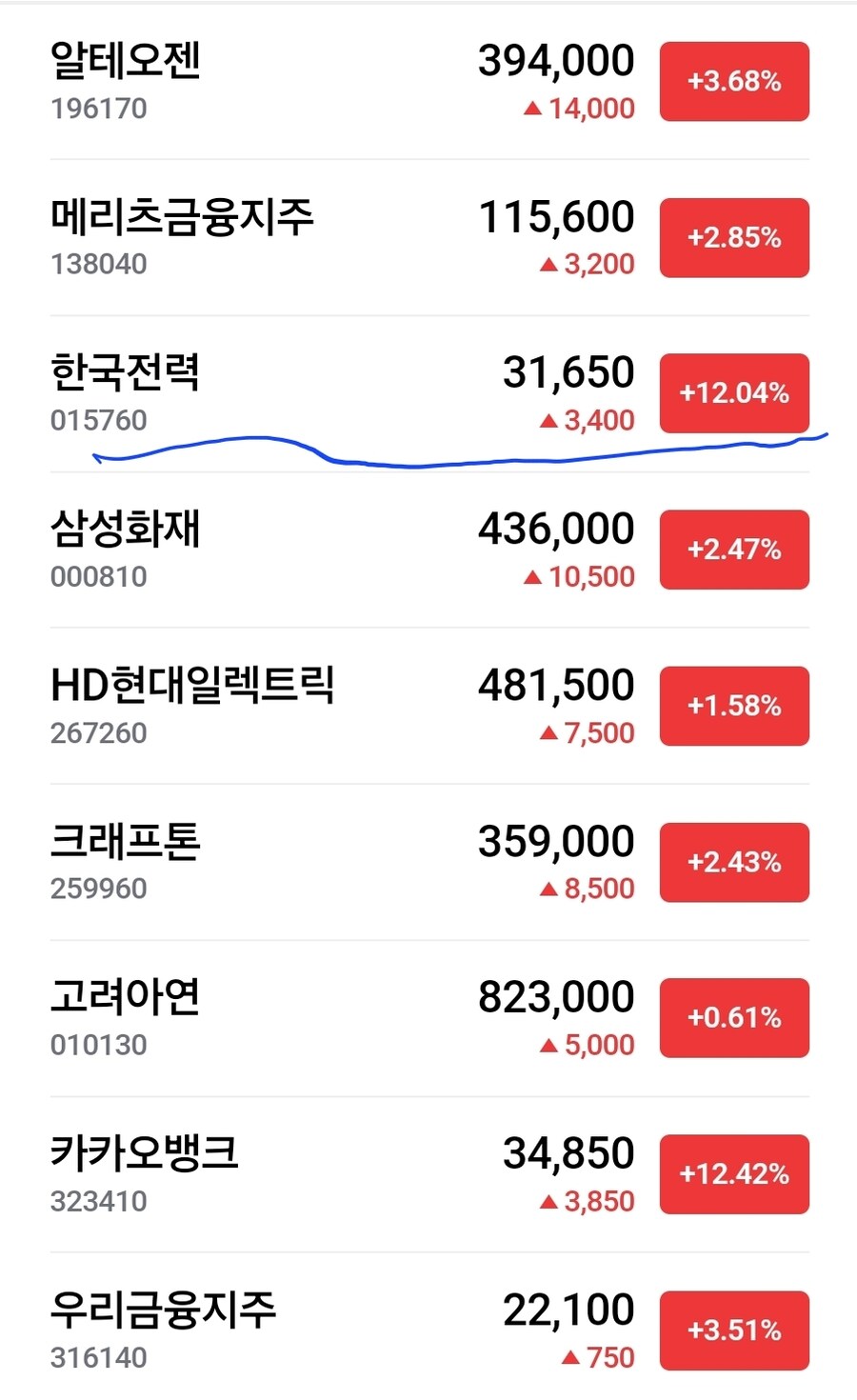Open the 고려아연 stock entry
This screenshot has width=857, height=1400.
126,998
